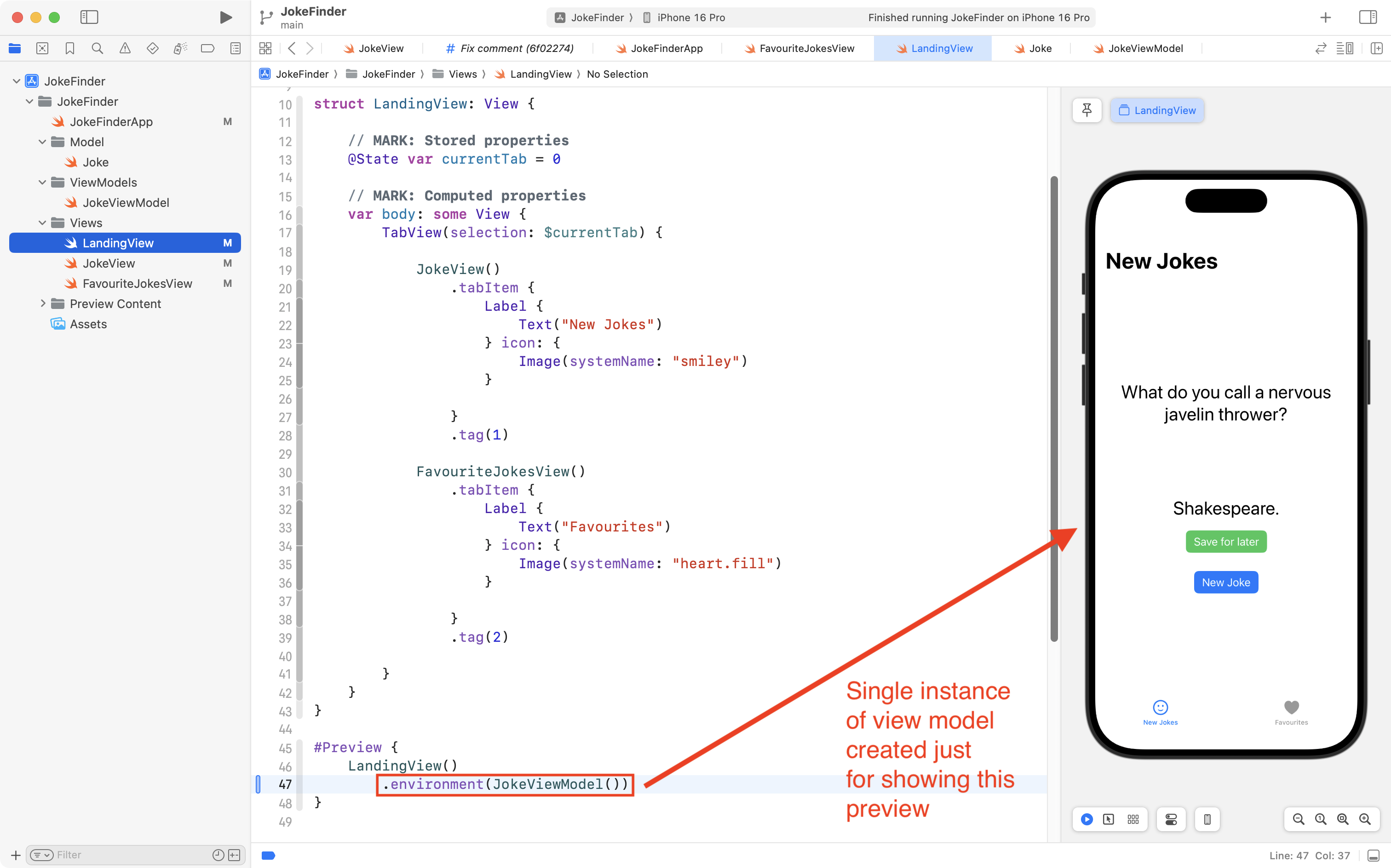
Task: Toggle the left navigator sidebar
Action: pyautogui.click(x=89, y=17)
